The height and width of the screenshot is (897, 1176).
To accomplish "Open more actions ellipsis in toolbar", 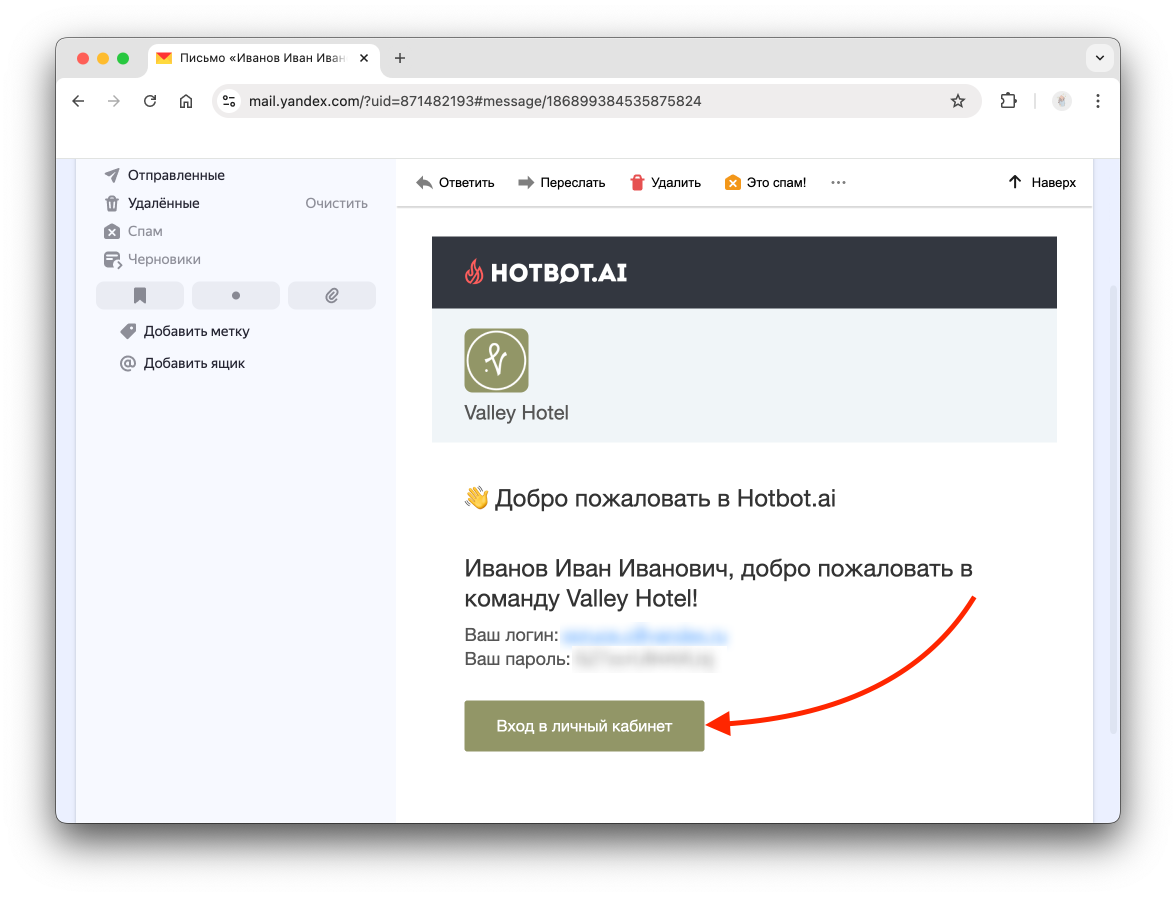I will point(838,182).
